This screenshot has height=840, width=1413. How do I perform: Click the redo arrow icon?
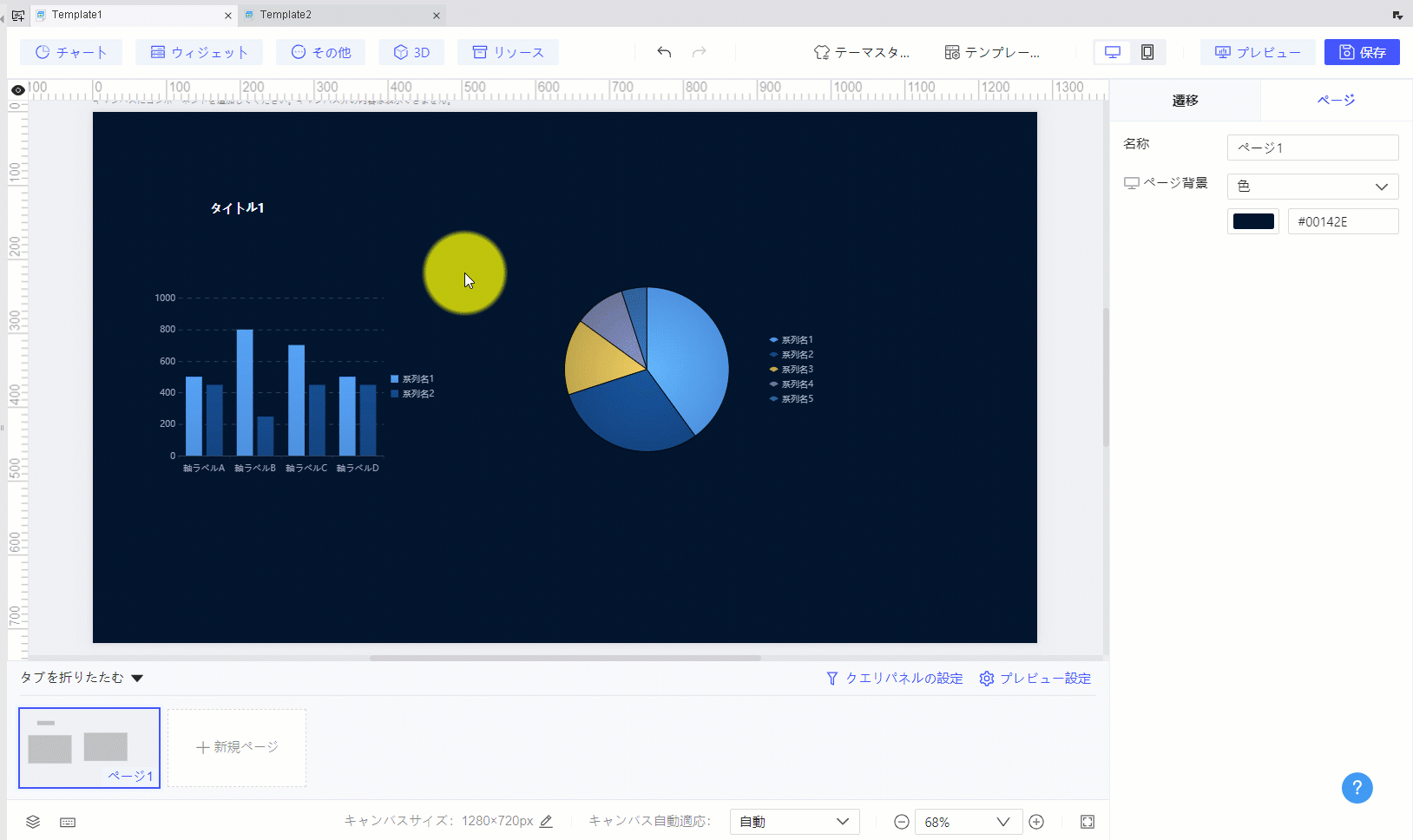click(x=699, y=52)
